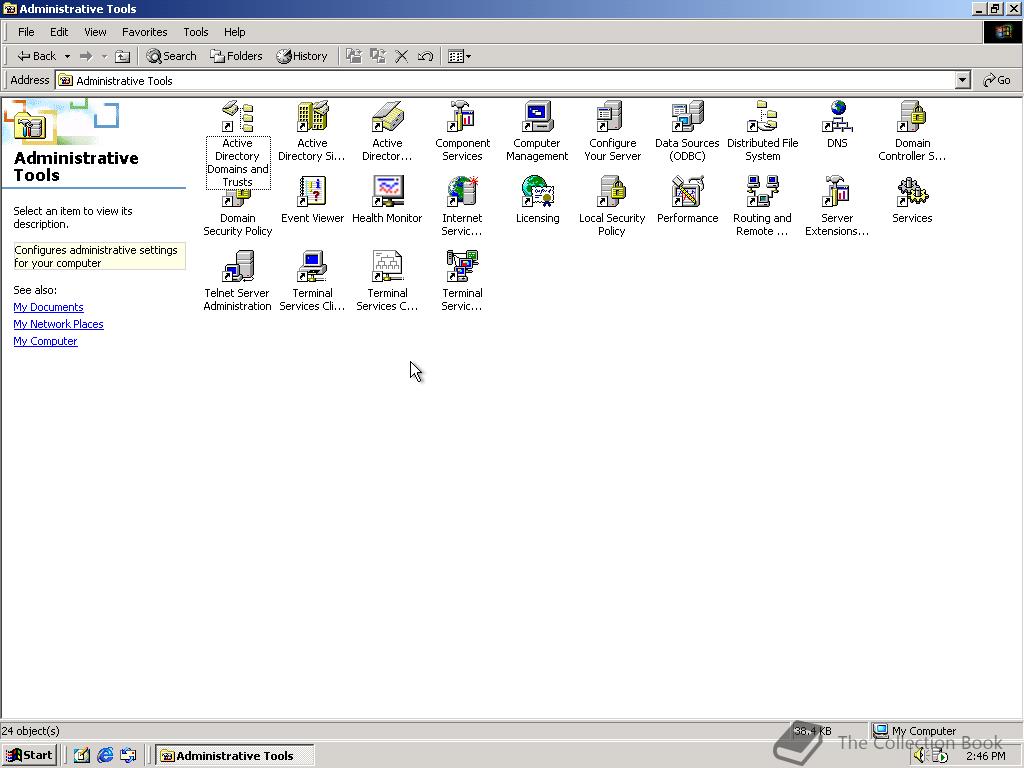
Task: Launch Internet Explorer from quick launch
Action: point(105,756)
